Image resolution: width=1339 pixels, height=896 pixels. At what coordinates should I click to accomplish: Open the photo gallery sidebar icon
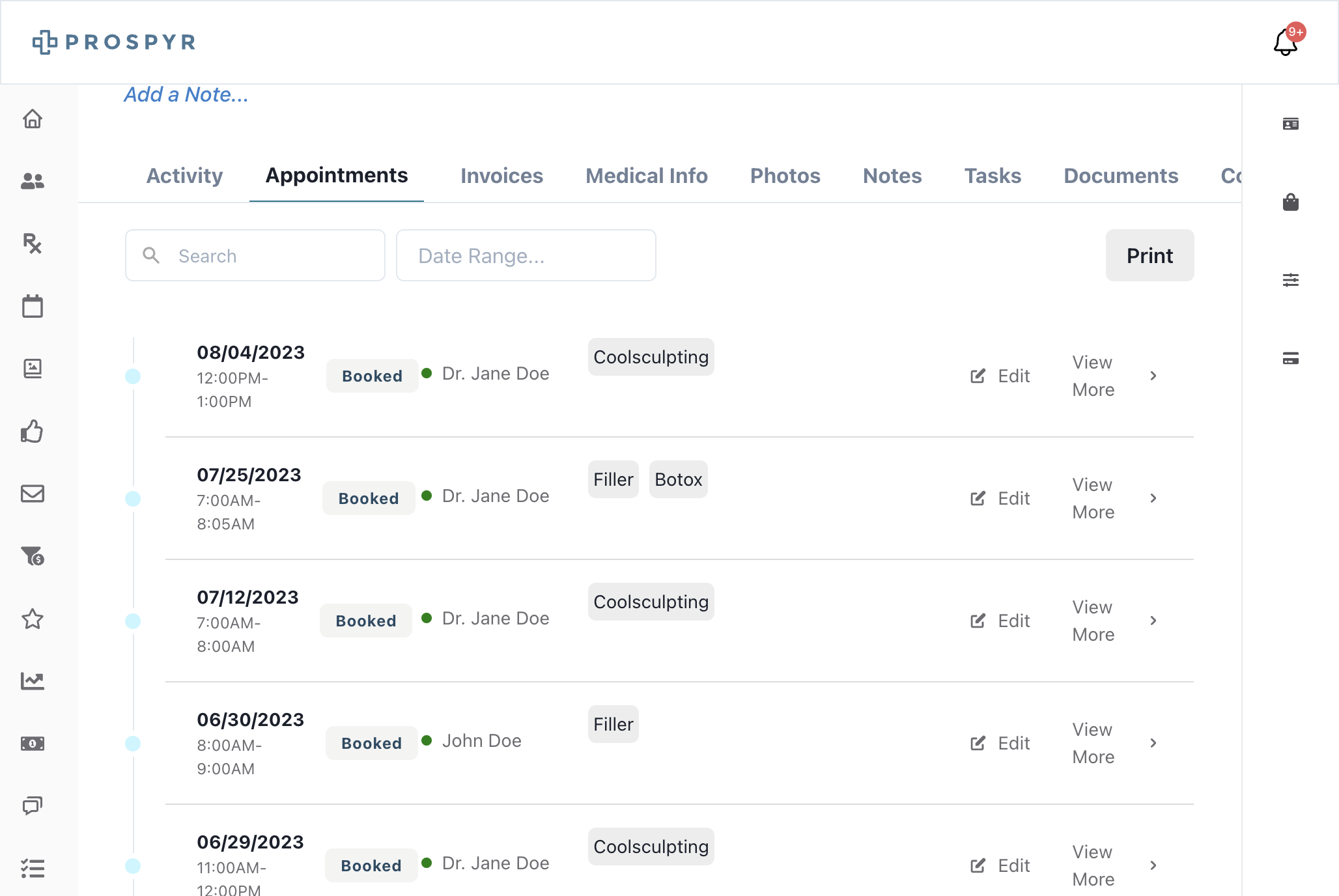(x=33, y=369)
